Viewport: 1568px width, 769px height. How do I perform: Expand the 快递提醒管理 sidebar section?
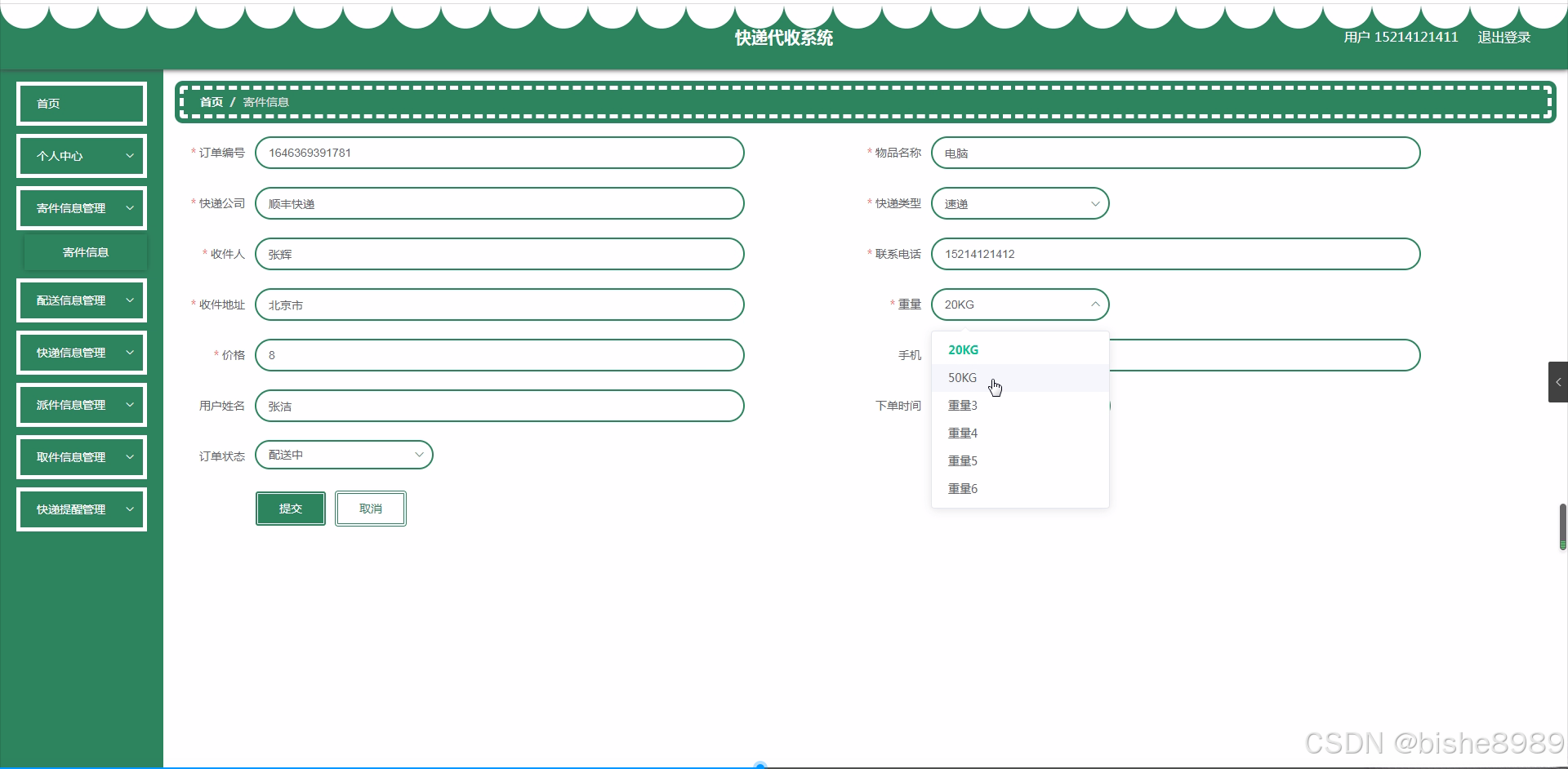tap(81, 509)
